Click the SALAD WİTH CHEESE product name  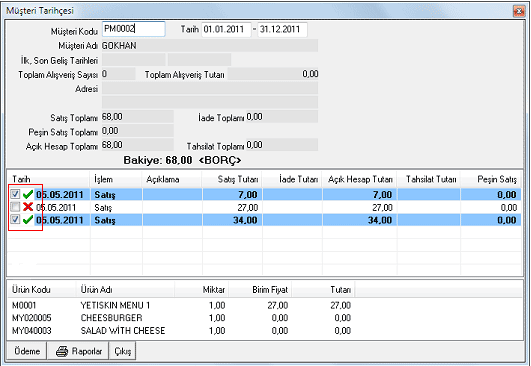coord(123,330)
